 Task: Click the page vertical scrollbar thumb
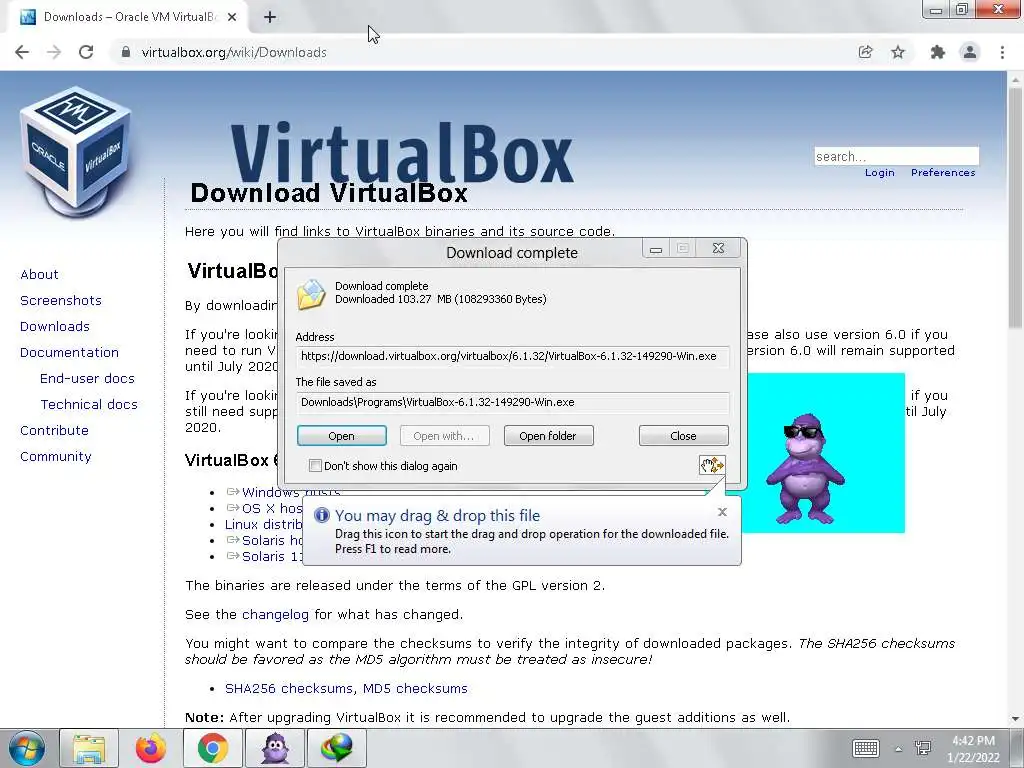pos(1015,209)
